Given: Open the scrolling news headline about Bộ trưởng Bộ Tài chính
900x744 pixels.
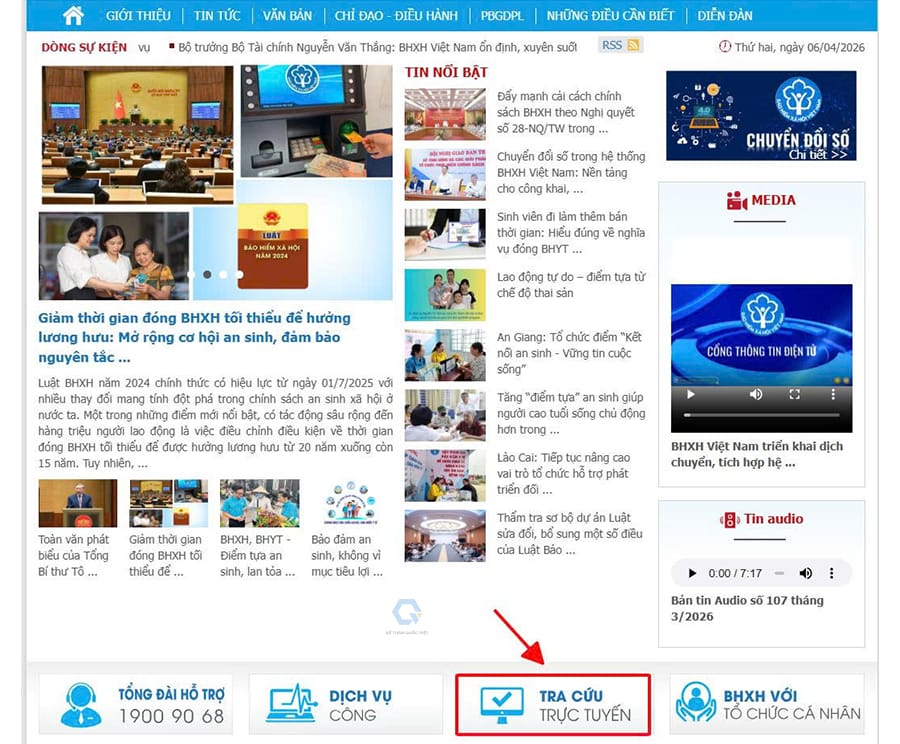Looking at the screenshot, I should coord(378,47).
